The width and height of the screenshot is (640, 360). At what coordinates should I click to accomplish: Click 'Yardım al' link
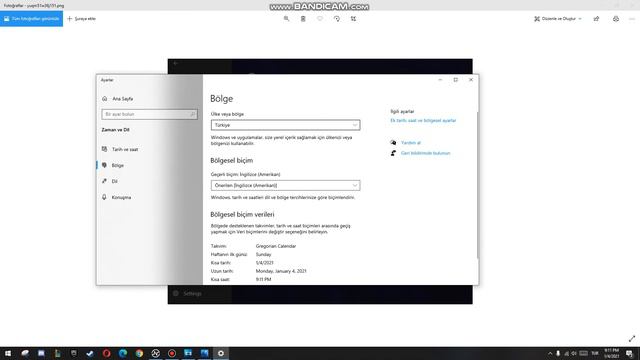[411, 143]
